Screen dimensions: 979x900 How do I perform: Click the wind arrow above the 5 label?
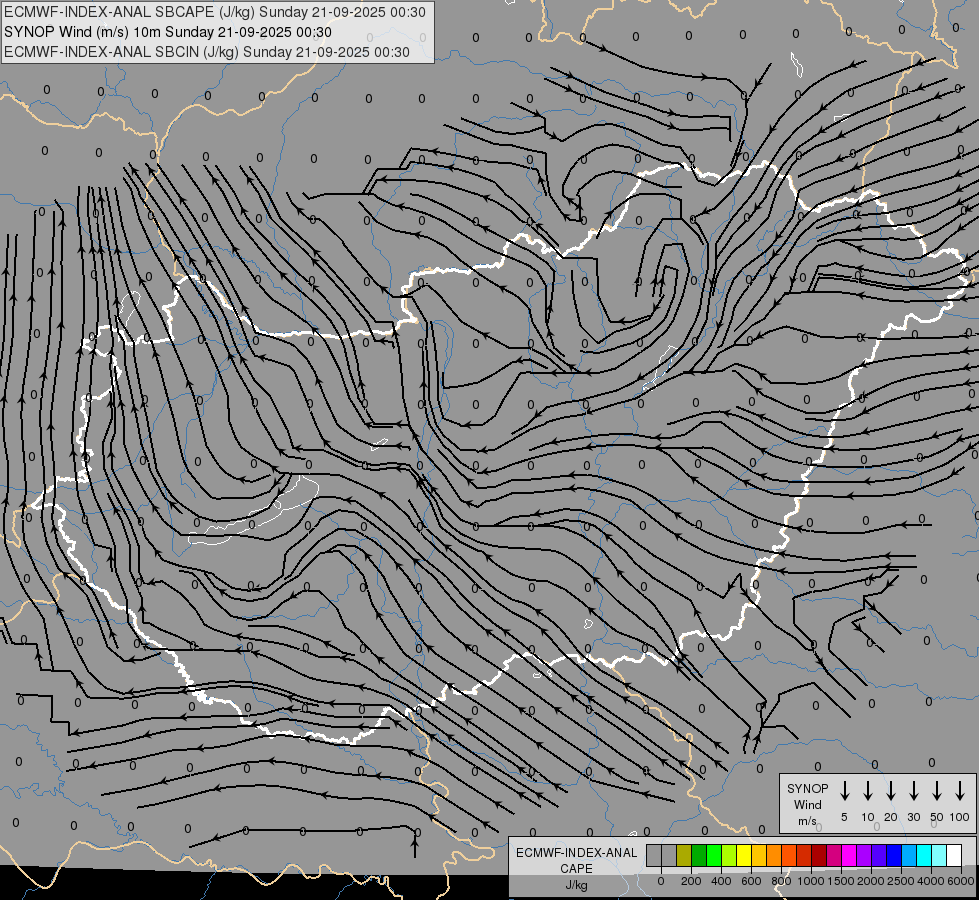[844, 791]
